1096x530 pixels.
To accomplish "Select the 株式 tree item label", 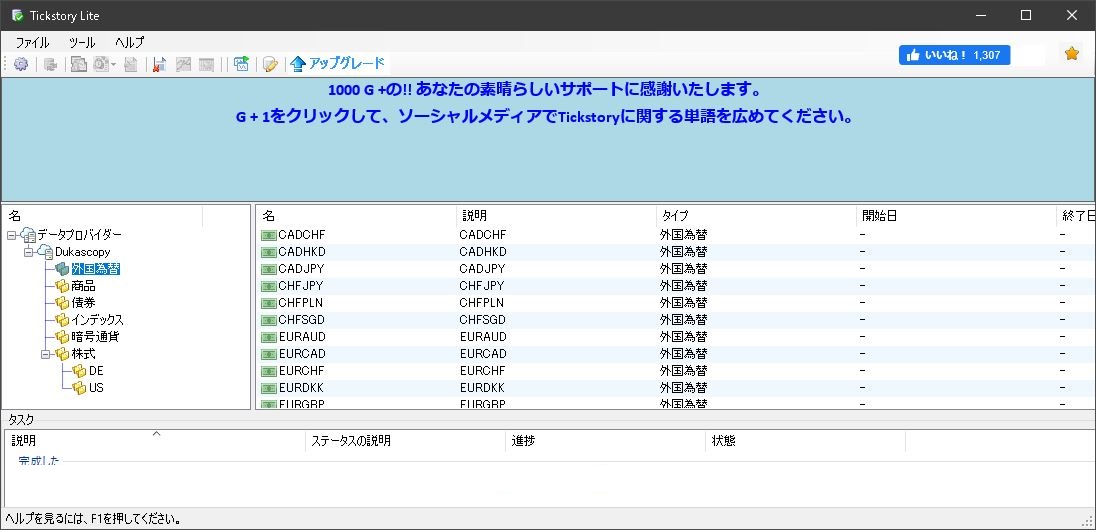I will coord(83,354).
